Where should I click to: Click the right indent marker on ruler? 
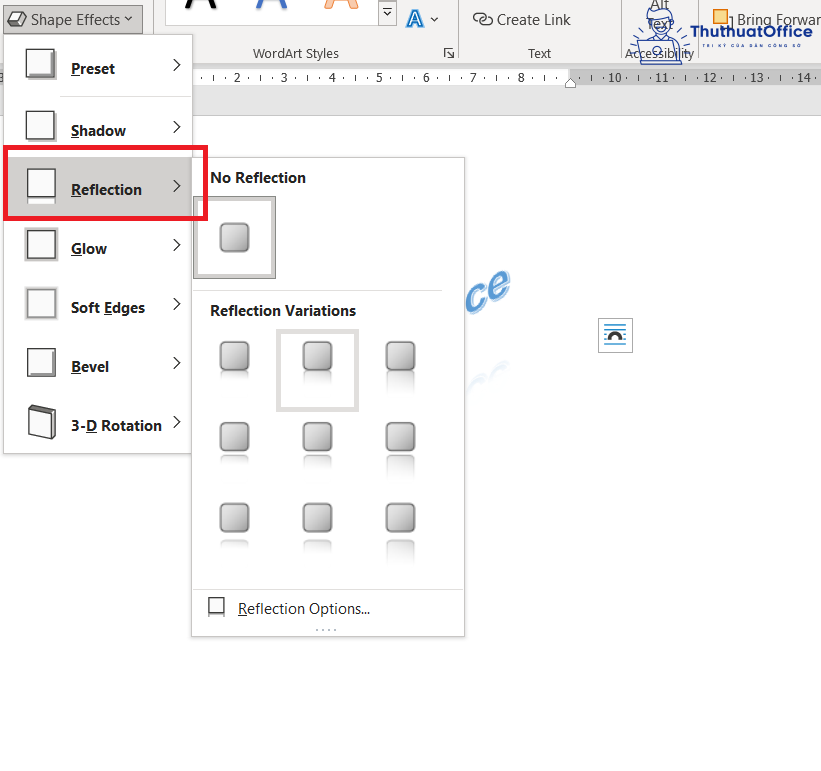(x=570, y=83)
